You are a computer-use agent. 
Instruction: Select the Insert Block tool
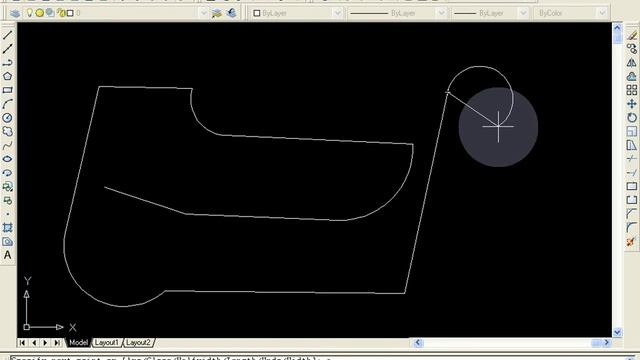pyautogui.click(x=7, y=187)
